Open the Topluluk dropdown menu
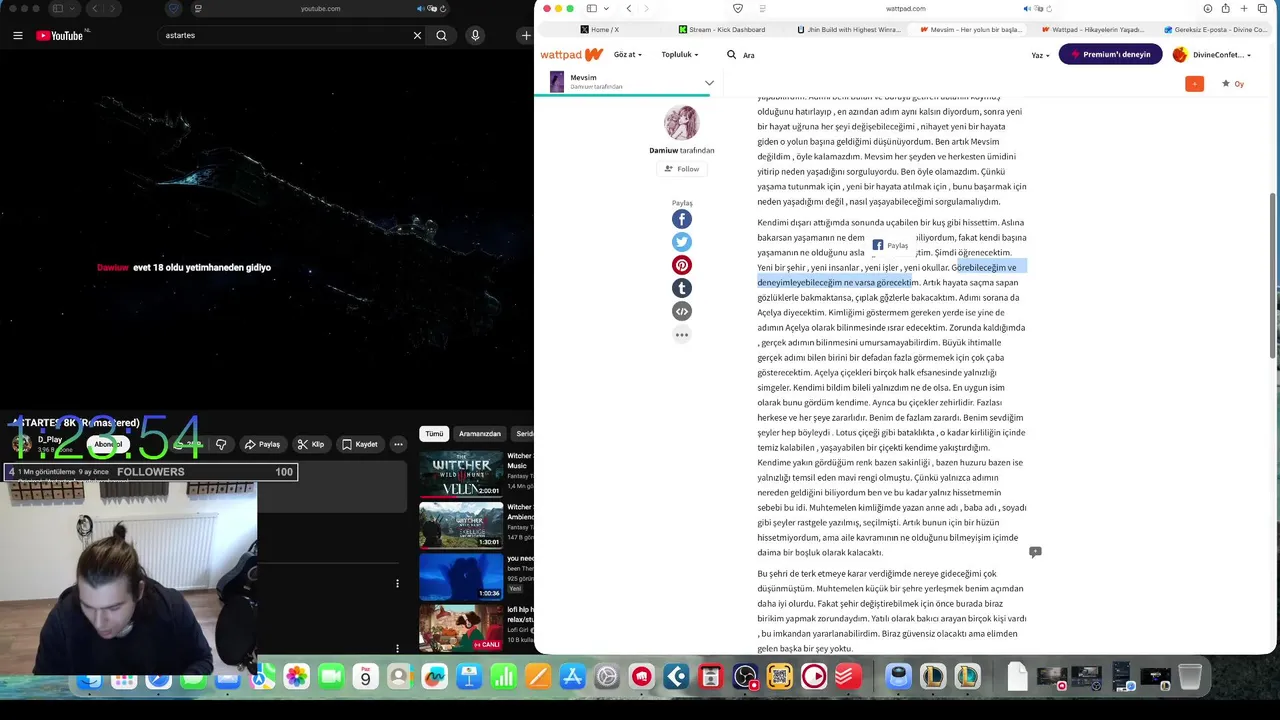Screen dimensions: 1280x720 [680, 54]
